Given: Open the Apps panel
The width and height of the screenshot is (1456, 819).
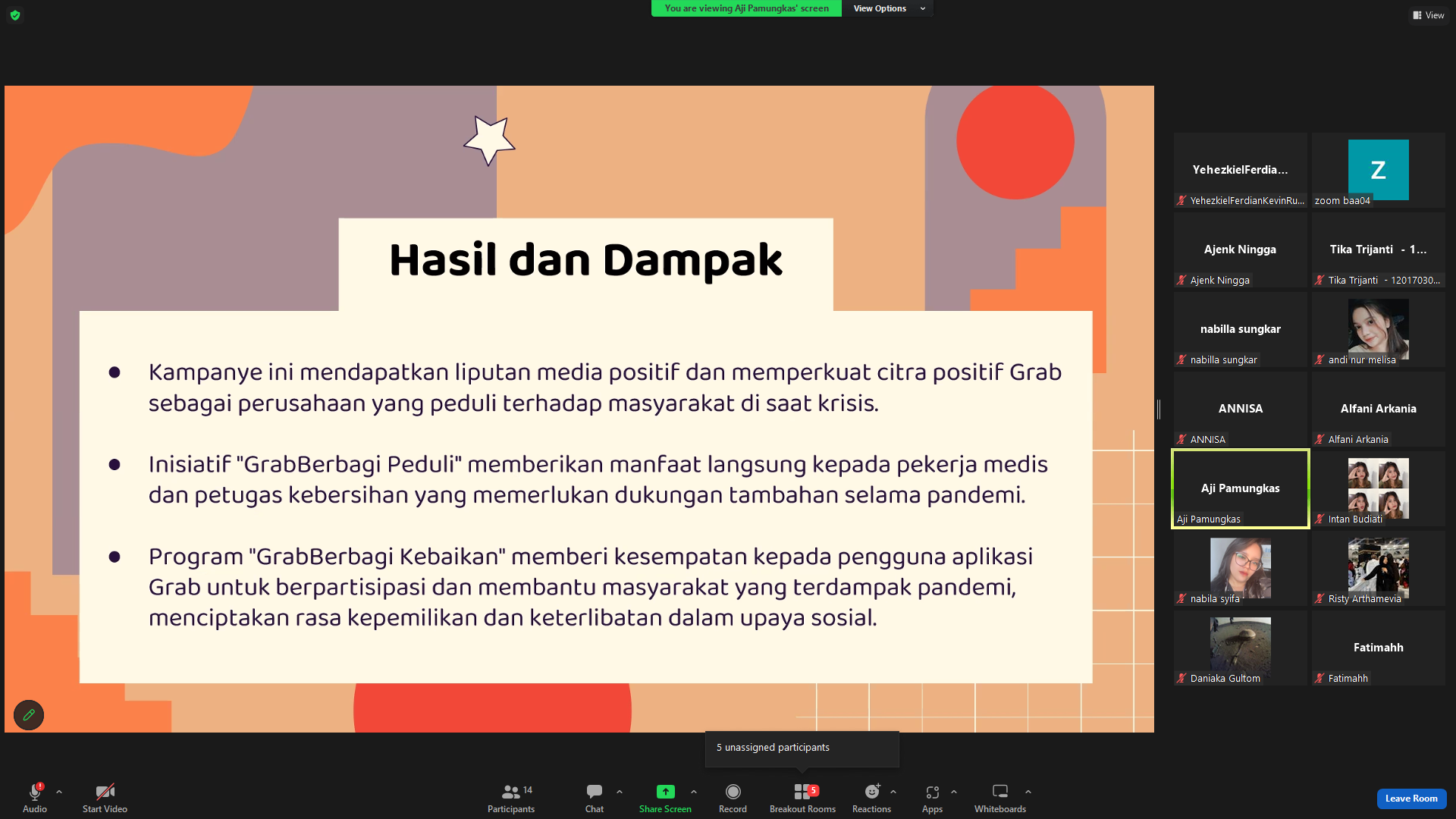Looking at the screenshot, I should (x=932, y=798).
